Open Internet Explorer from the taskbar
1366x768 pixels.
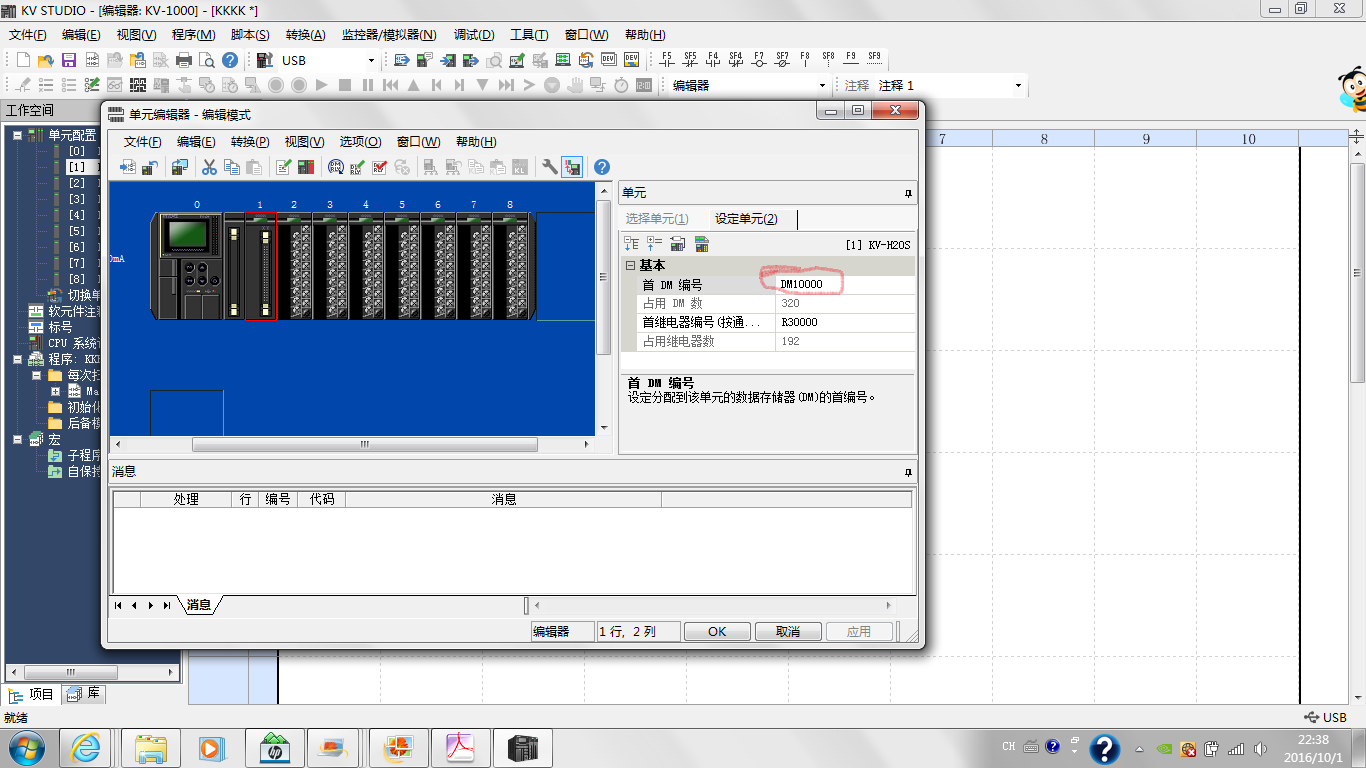click(85, 747)
